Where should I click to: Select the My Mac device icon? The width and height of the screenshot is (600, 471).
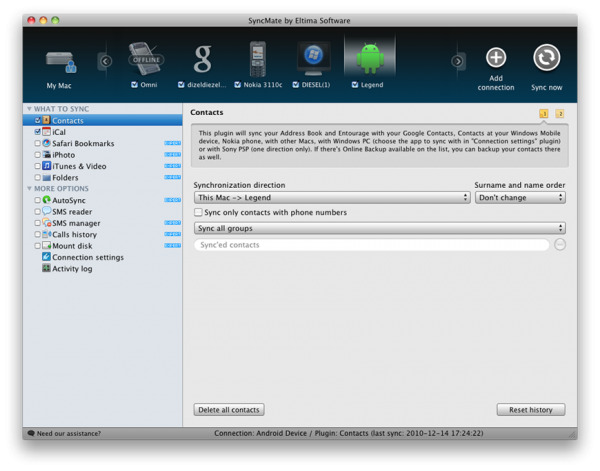click(59, 63)
